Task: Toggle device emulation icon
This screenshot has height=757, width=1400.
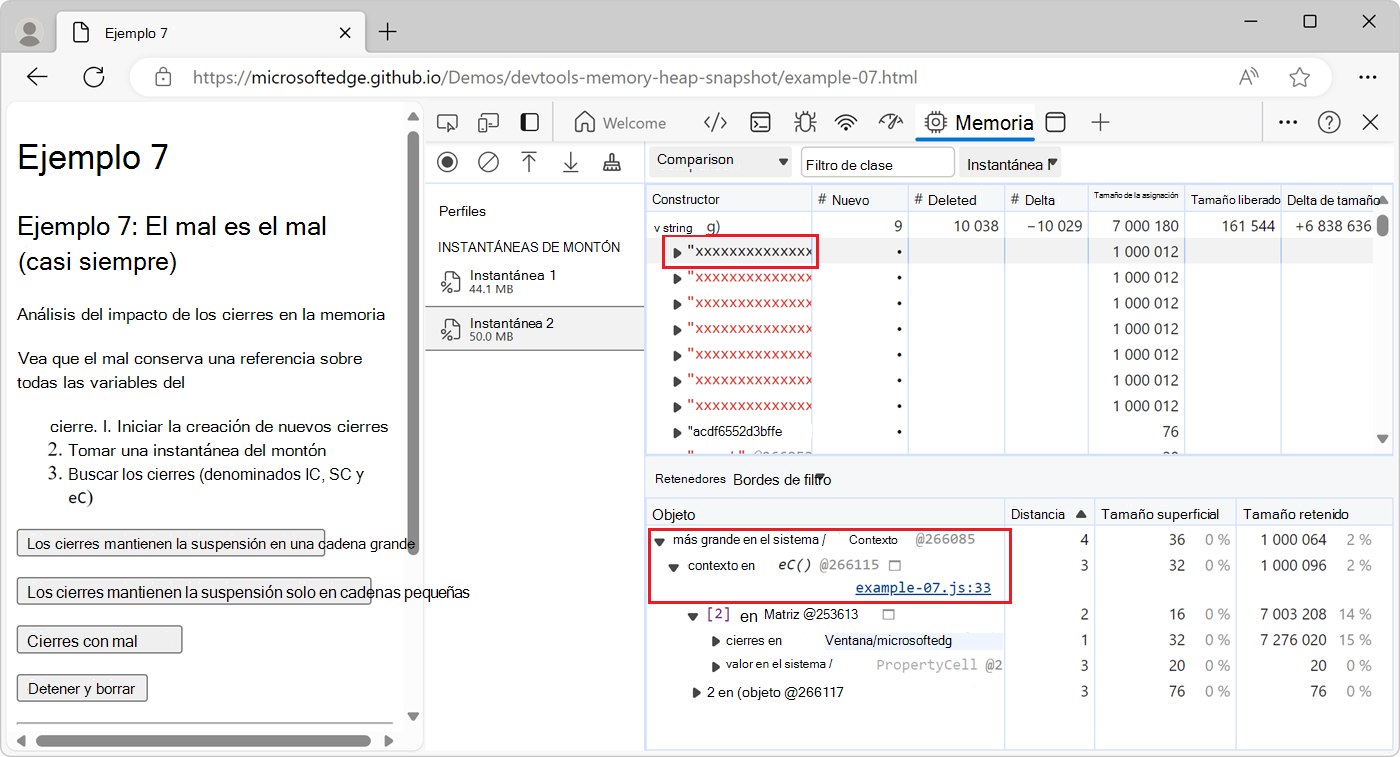Action: (488, 123)
